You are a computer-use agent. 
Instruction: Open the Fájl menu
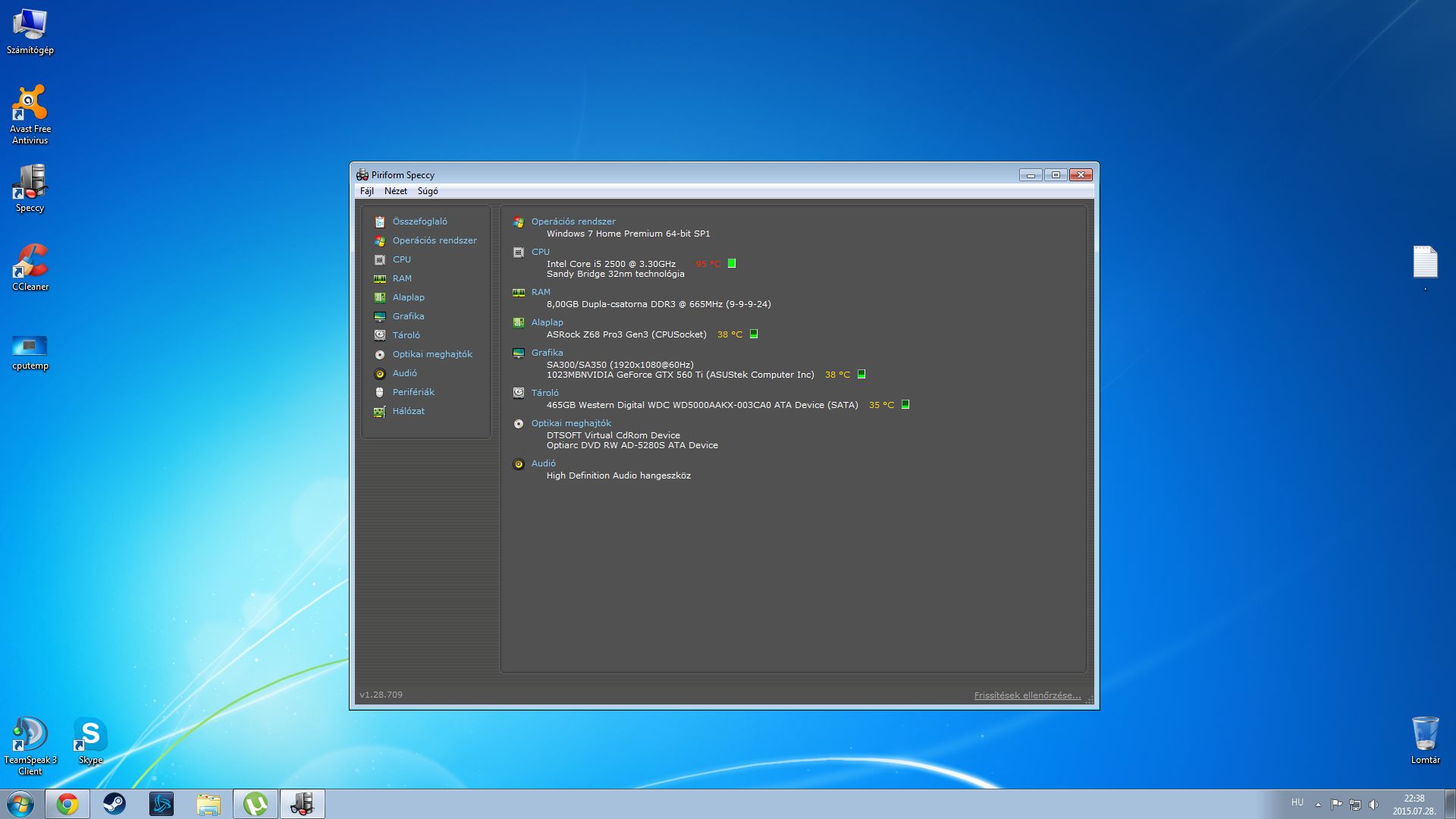pos(367,191)
